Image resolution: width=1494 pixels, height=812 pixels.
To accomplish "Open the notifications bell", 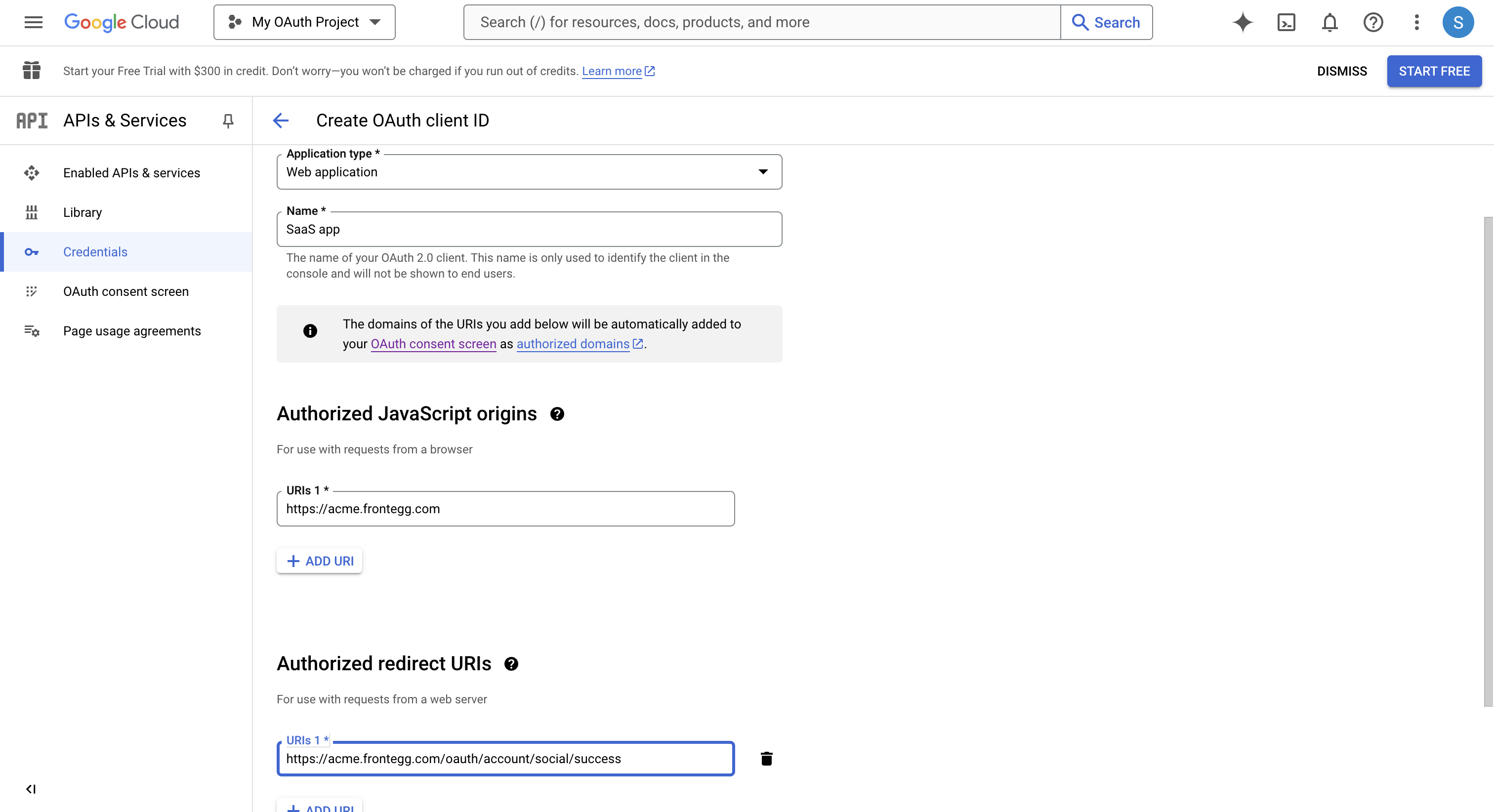I will [1329, 22].
